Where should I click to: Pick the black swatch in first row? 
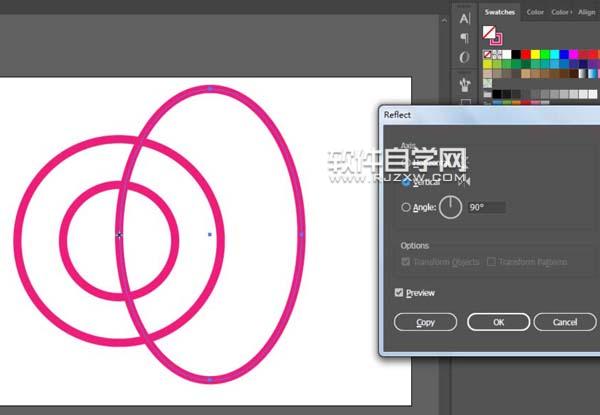pos(516,54)
